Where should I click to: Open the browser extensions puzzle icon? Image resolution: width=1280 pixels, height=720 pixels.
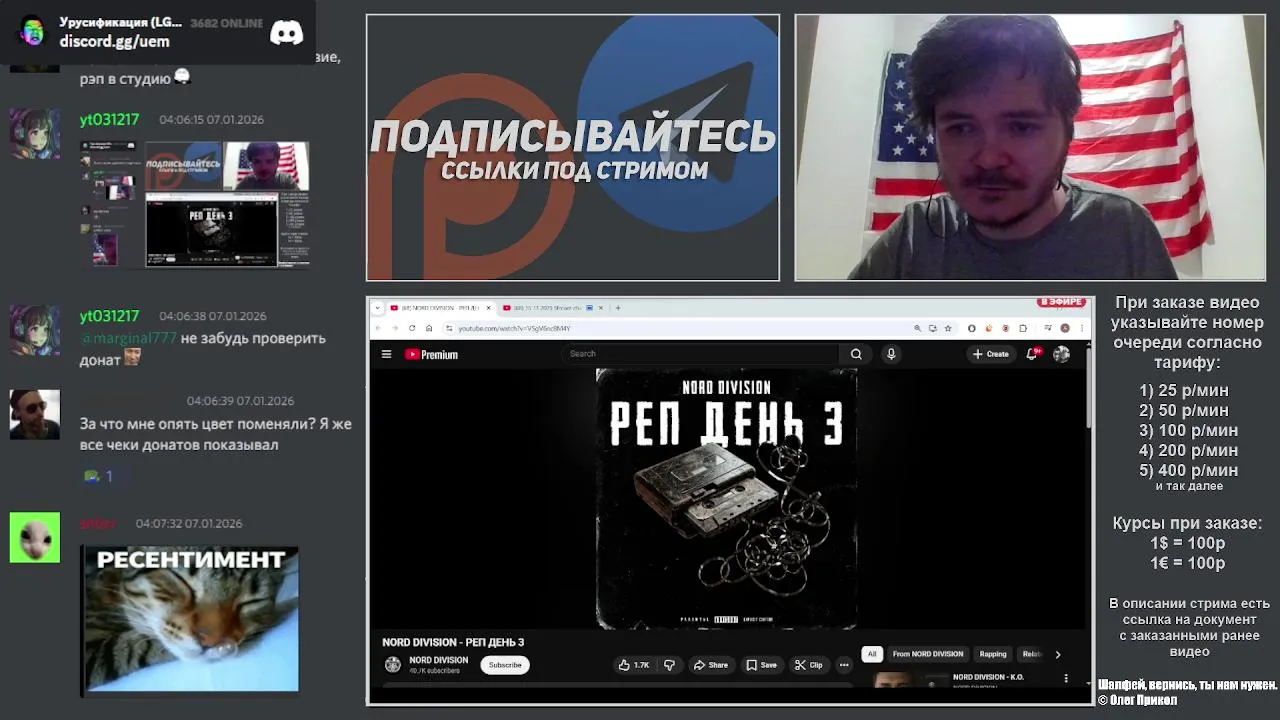(x=1023, y=328)
